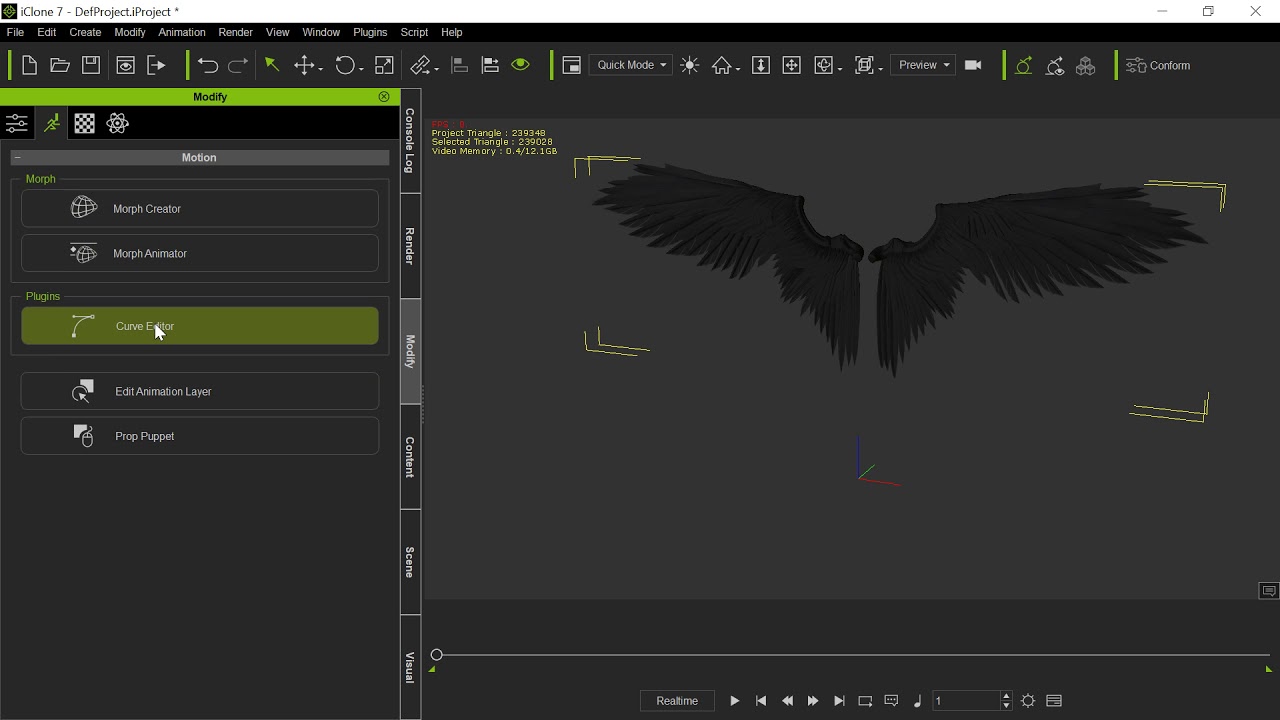1280x720 pixels.
Task: Play the animation
Action: (735, 701)
